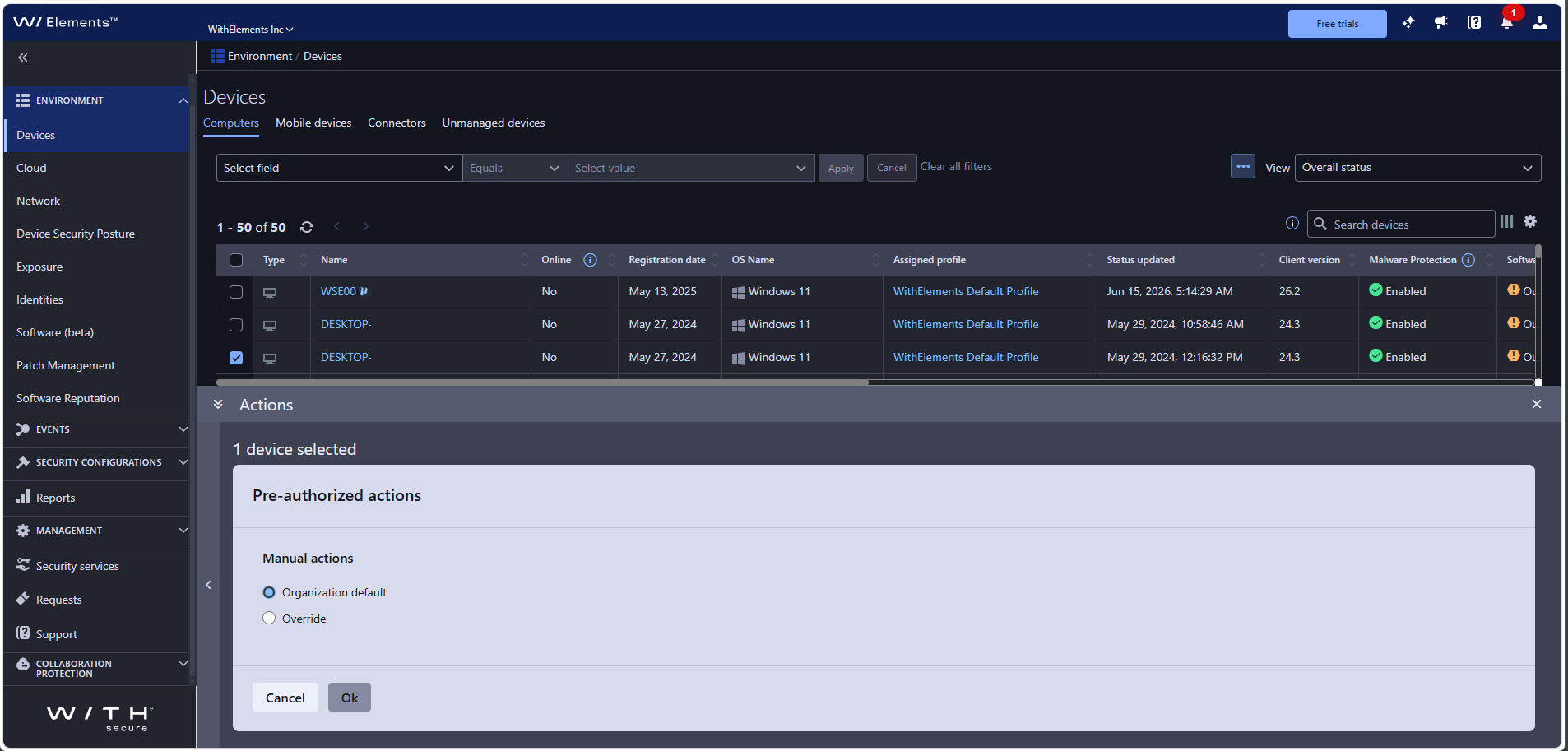
Task: Check the first DESKTOP row checkbox
Action: point(236,325)
